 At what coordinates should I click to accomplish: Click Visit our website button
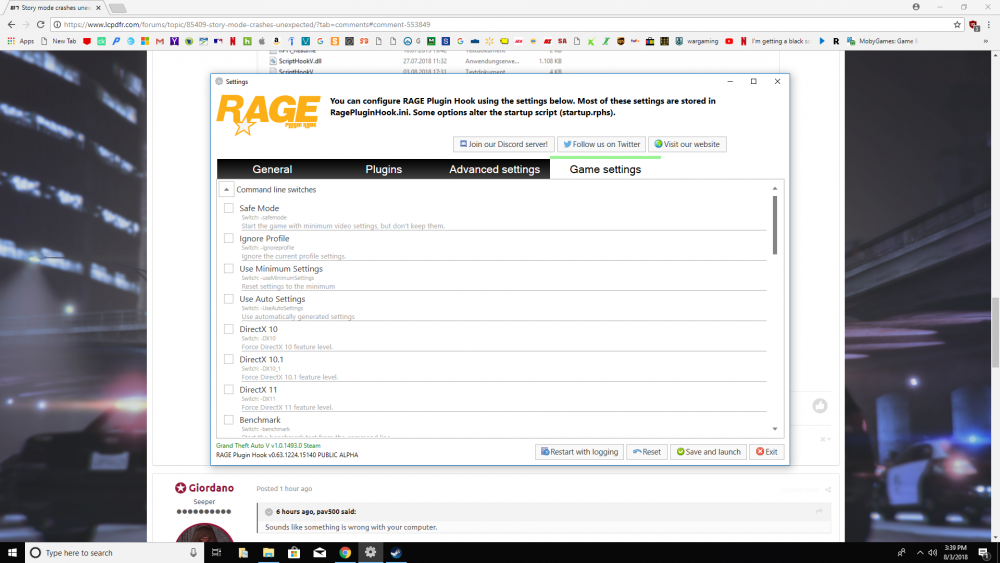[687, 144]
